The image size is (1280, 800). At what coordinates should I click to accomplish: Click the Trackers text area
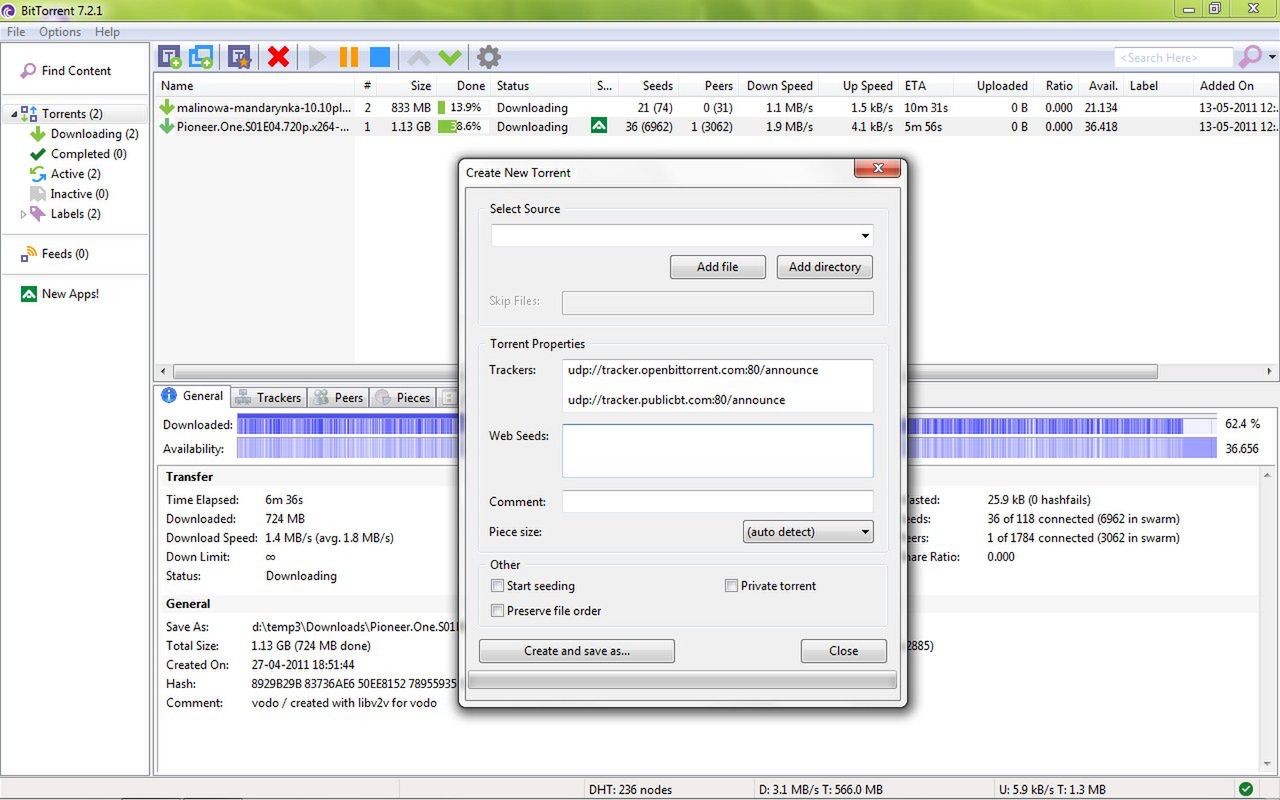[717, 386]
